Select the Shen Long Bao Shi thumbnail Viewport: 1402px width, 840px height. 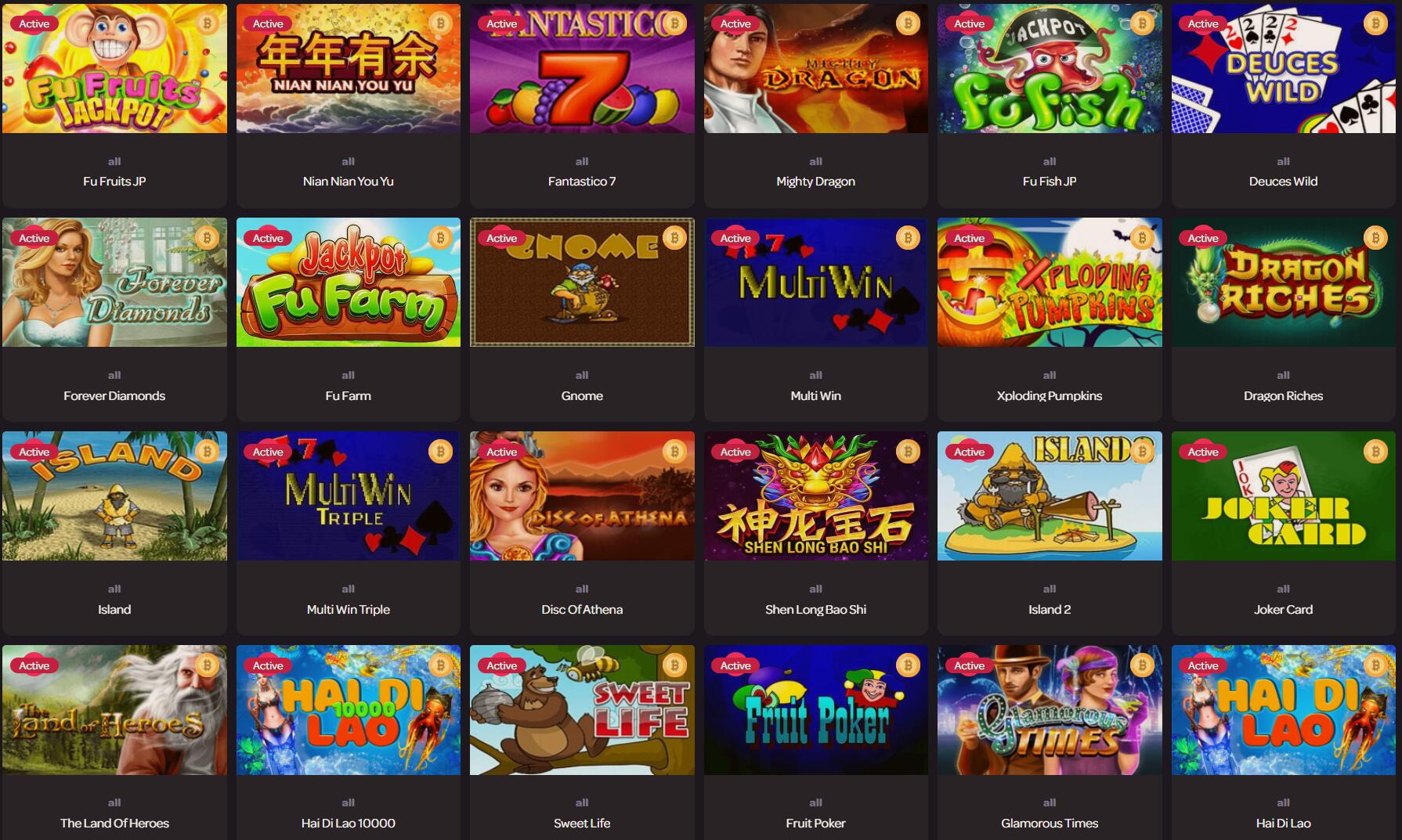[x=816, y=496]
